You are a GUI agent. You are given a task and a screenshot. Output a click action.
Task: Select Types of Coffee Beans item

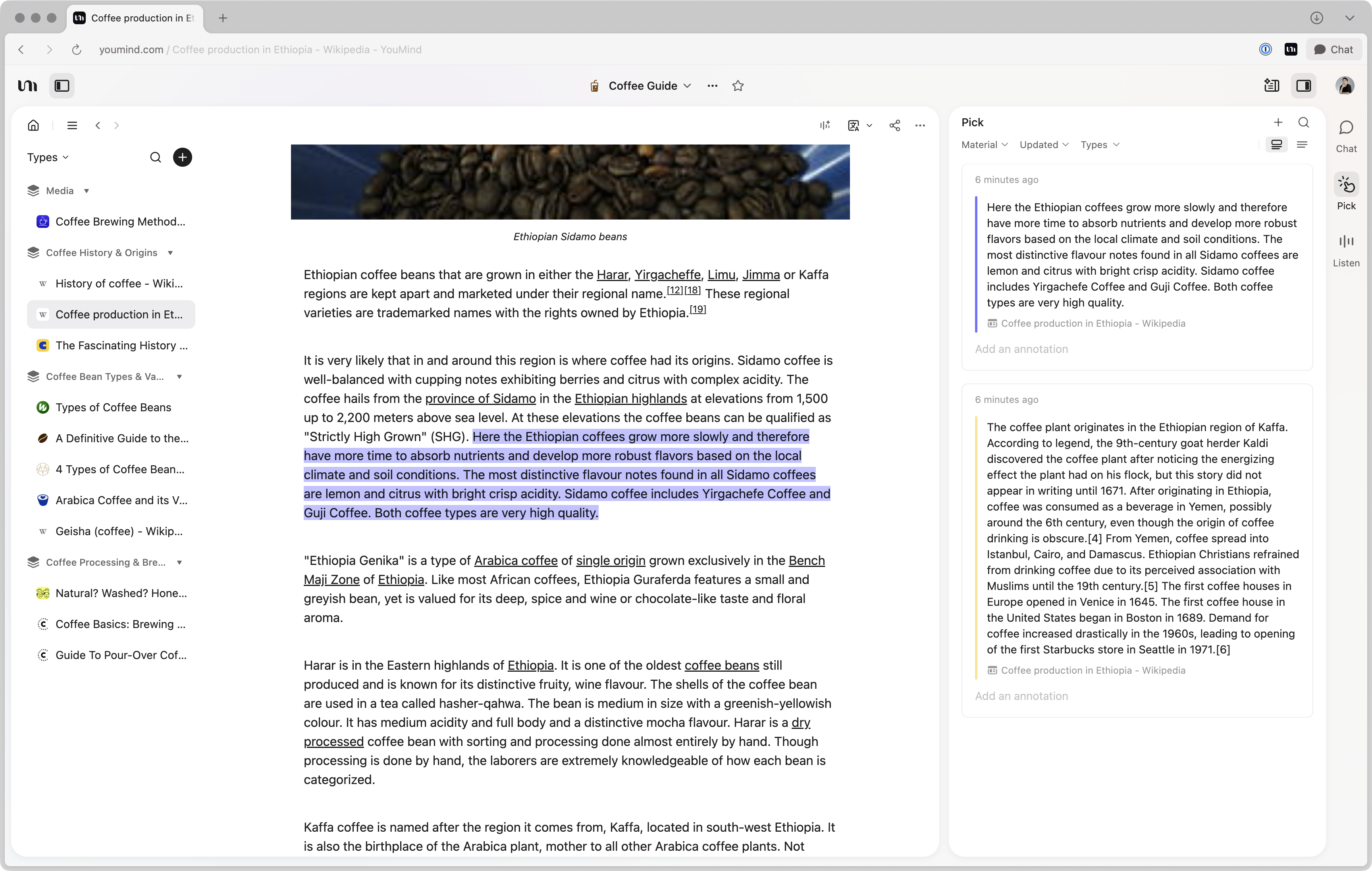pyautogui.click(x=114, y=407)
